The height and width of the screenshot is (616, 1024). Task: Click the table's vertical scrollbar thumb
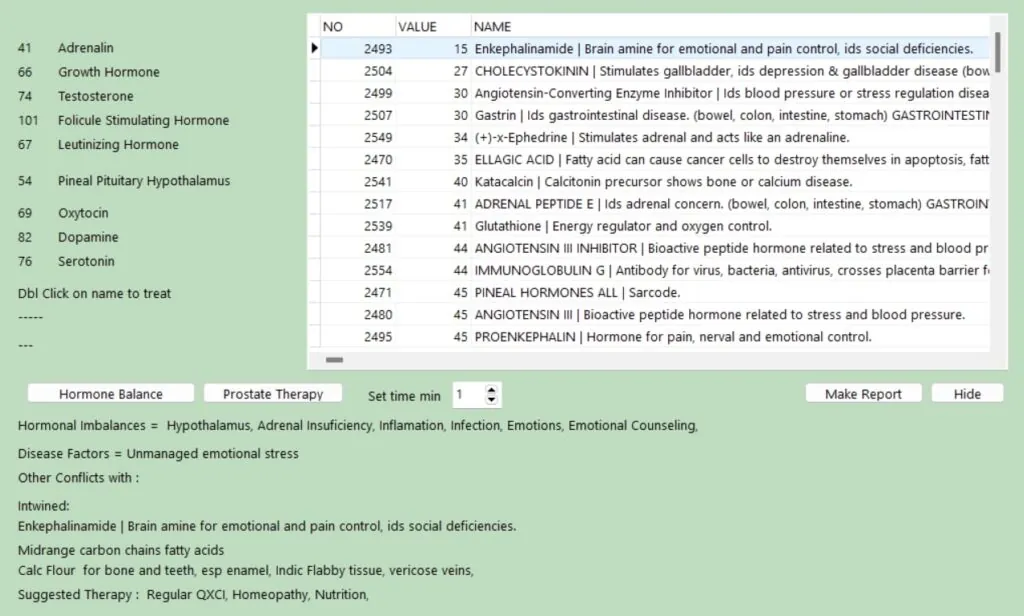pyautogui.click(x=997, y=50)
